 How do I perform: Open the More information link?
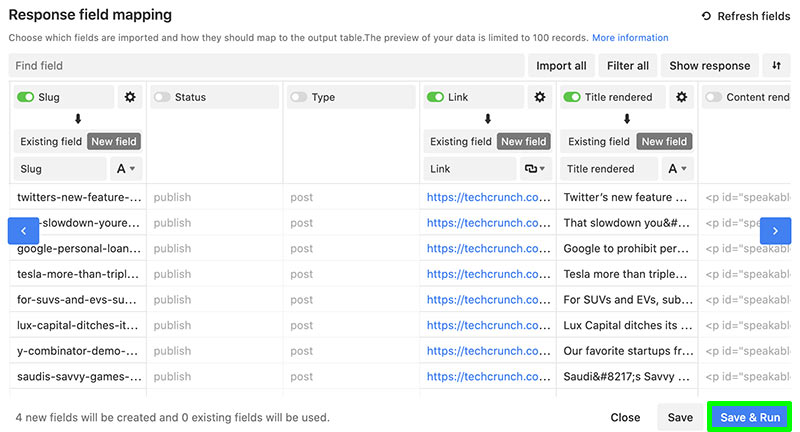(630, 38)
